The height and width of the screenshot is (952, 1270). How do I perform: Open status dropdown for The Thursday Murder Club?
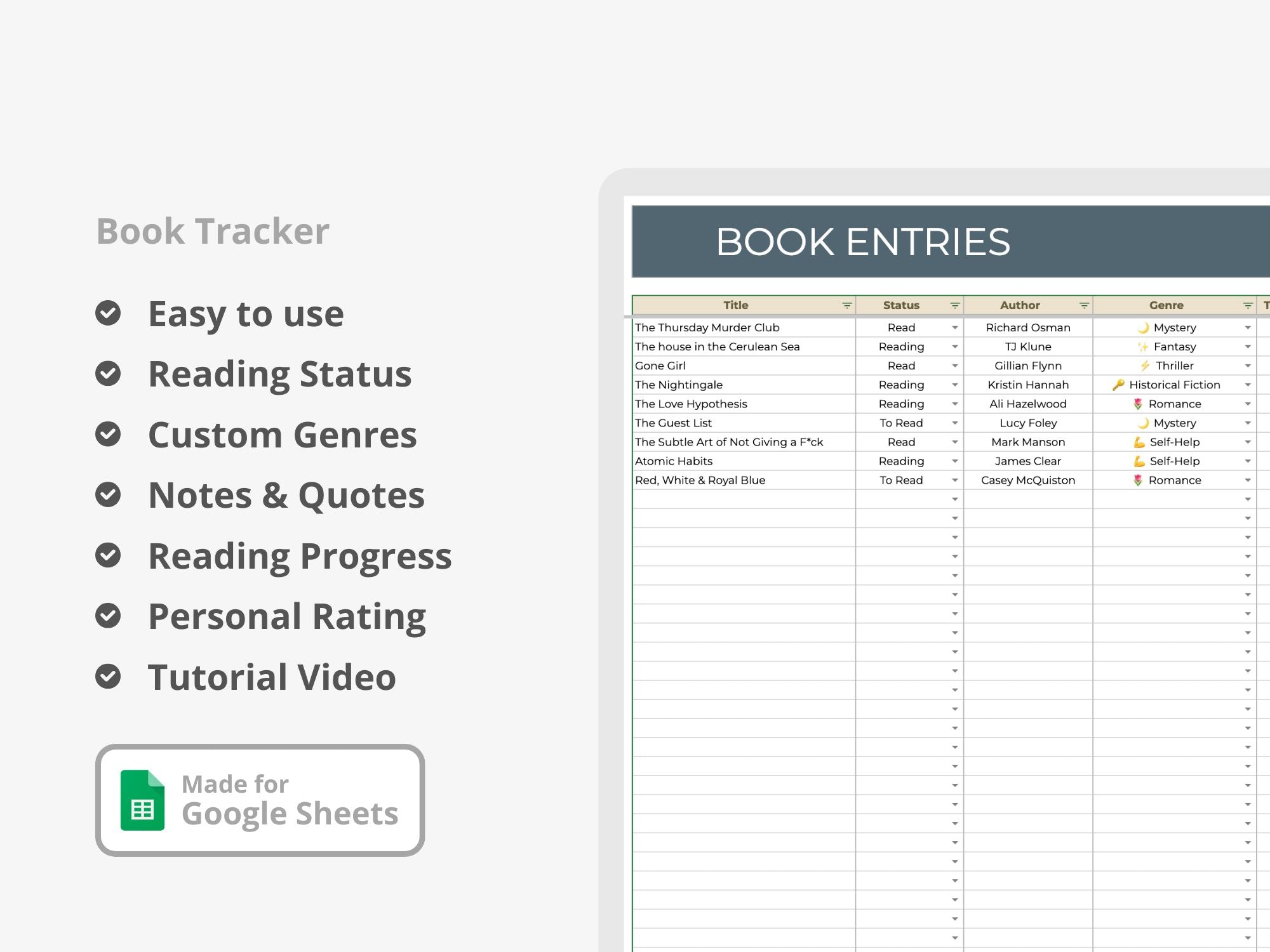954,327
